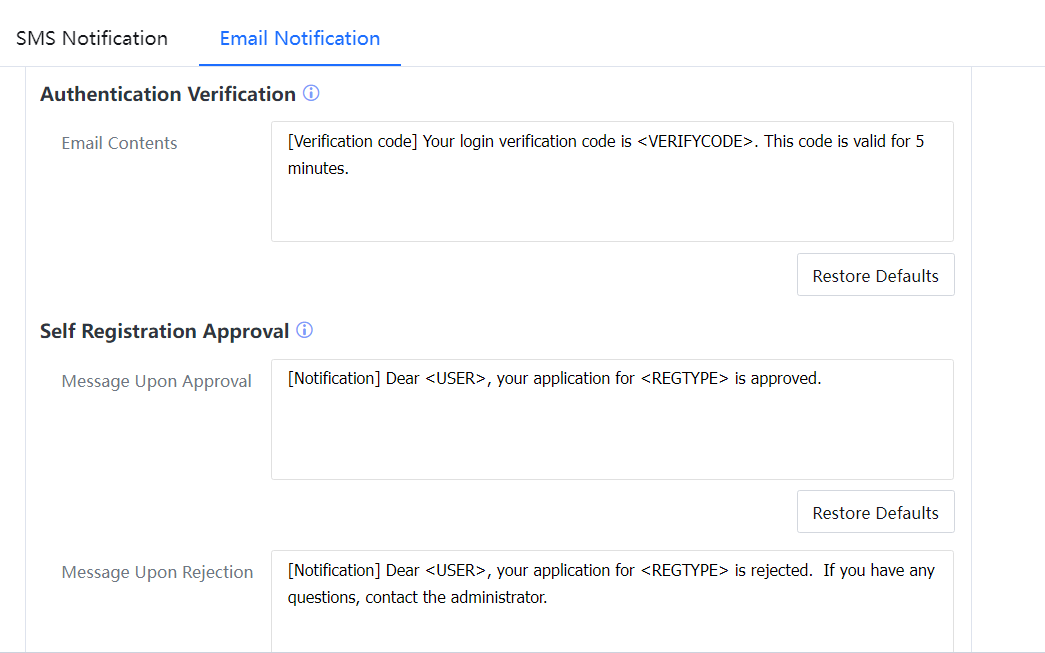Image resolution: width=1045 pixels, height=653 pixels.
Task: Place cursor on <VERIFYCODE> in Email Contents
Action: pos(694,142)
